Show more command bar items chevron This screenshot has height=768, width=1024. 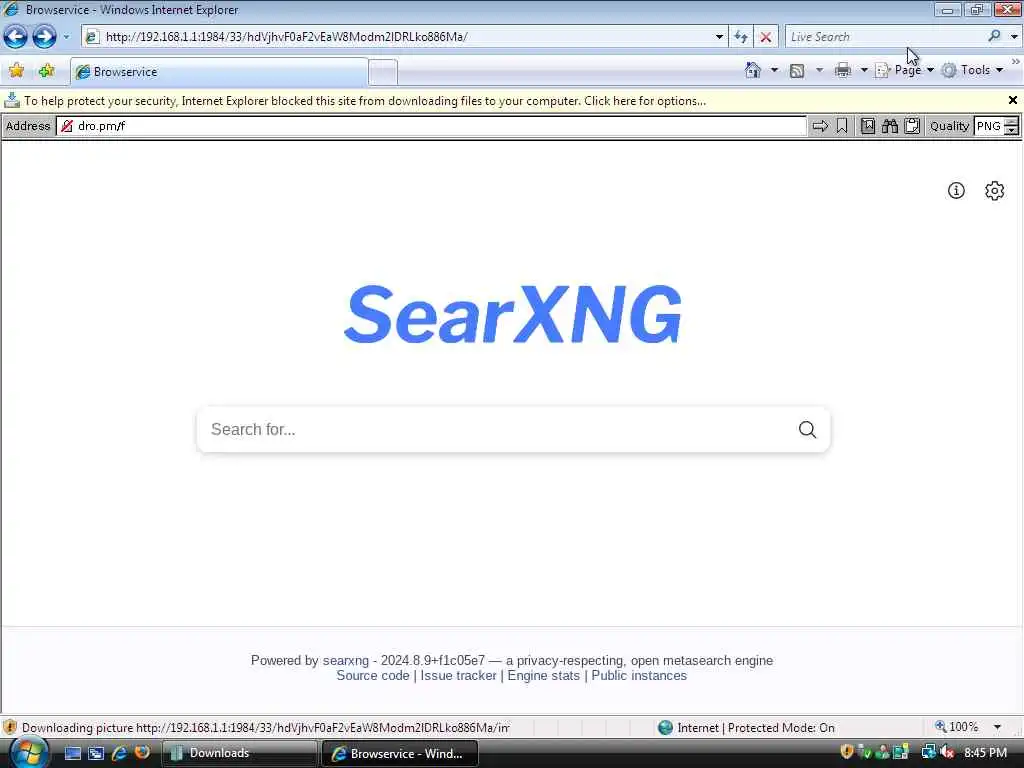1016,62
